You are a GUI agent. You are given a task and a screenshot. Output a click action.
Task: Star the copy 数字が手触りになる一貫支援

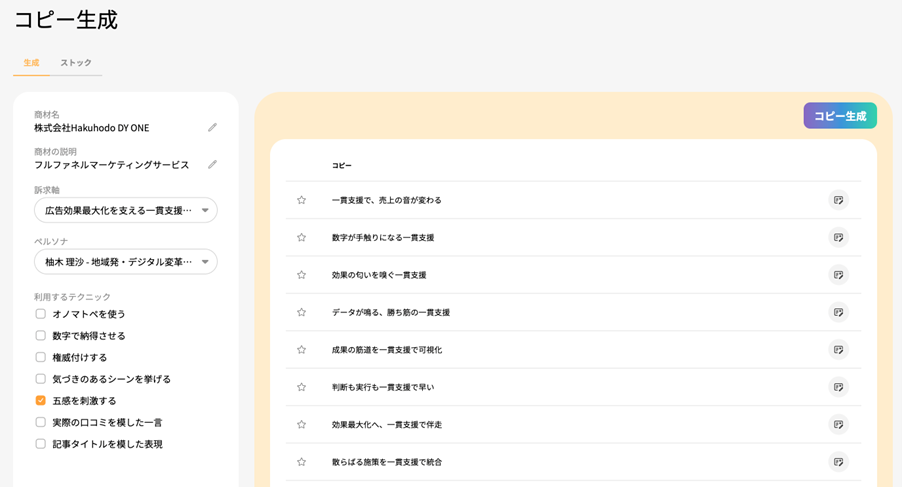301,237
